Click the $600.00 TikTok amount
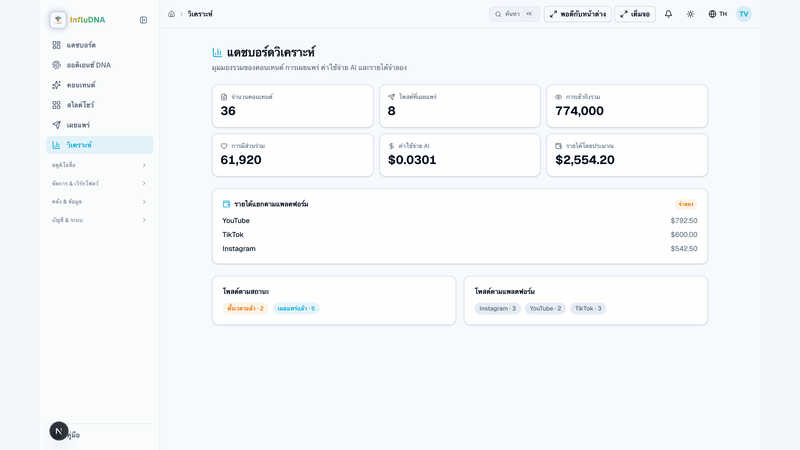800x450 pixels. (x=684, y=235)
